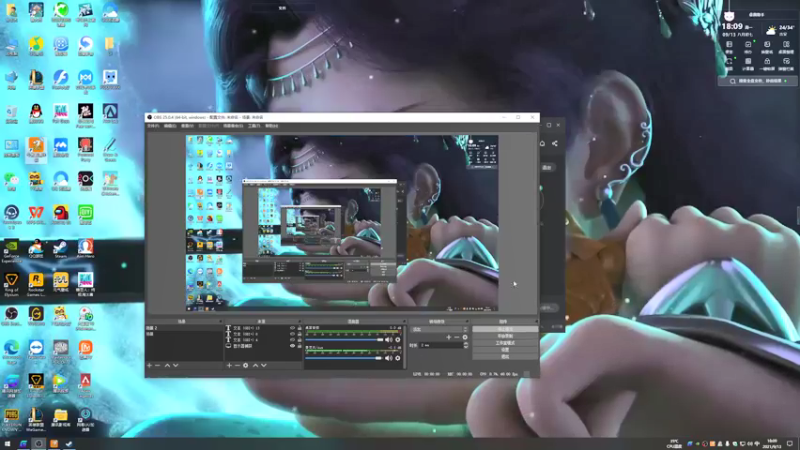Viewport: 800px width, 450px height.
Task: Open GeForce Experience desktop icon
Action: click(x=11, y=251)
